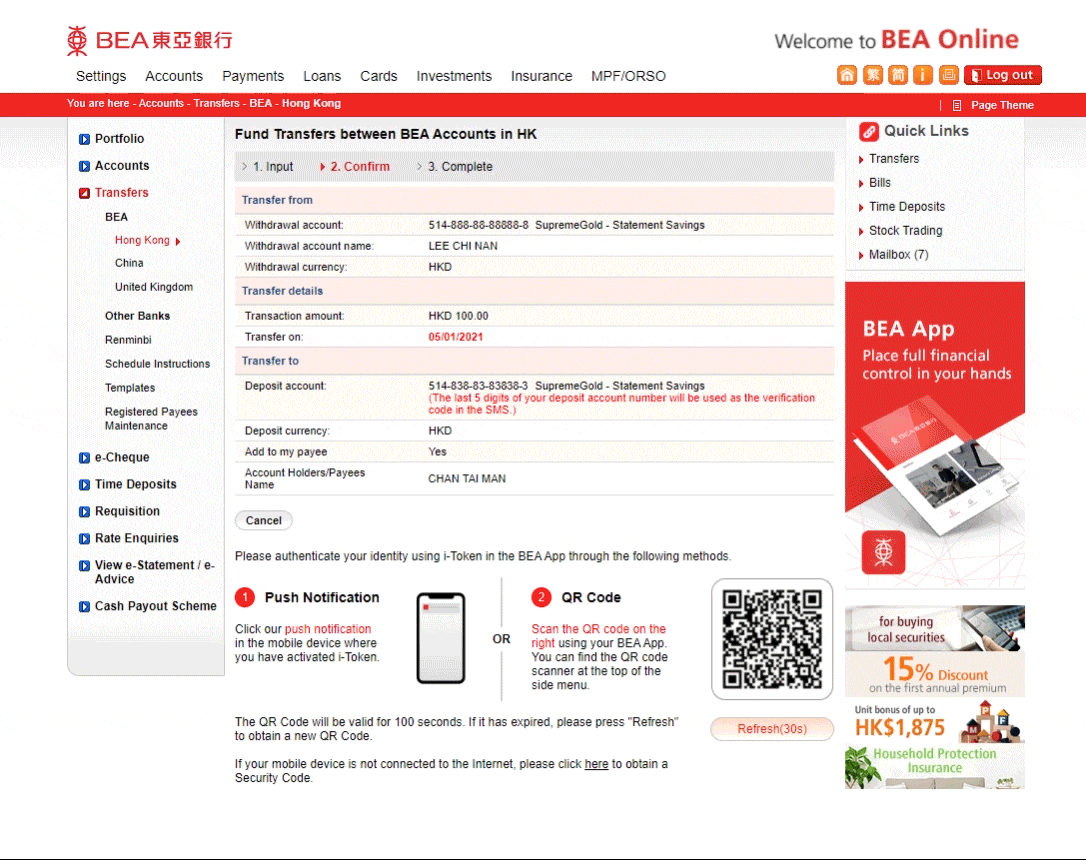This screenshot has height=860, width=1086.
Task: Switch to Simplified Chinese (简) language icon
Action: click(898, 75)
